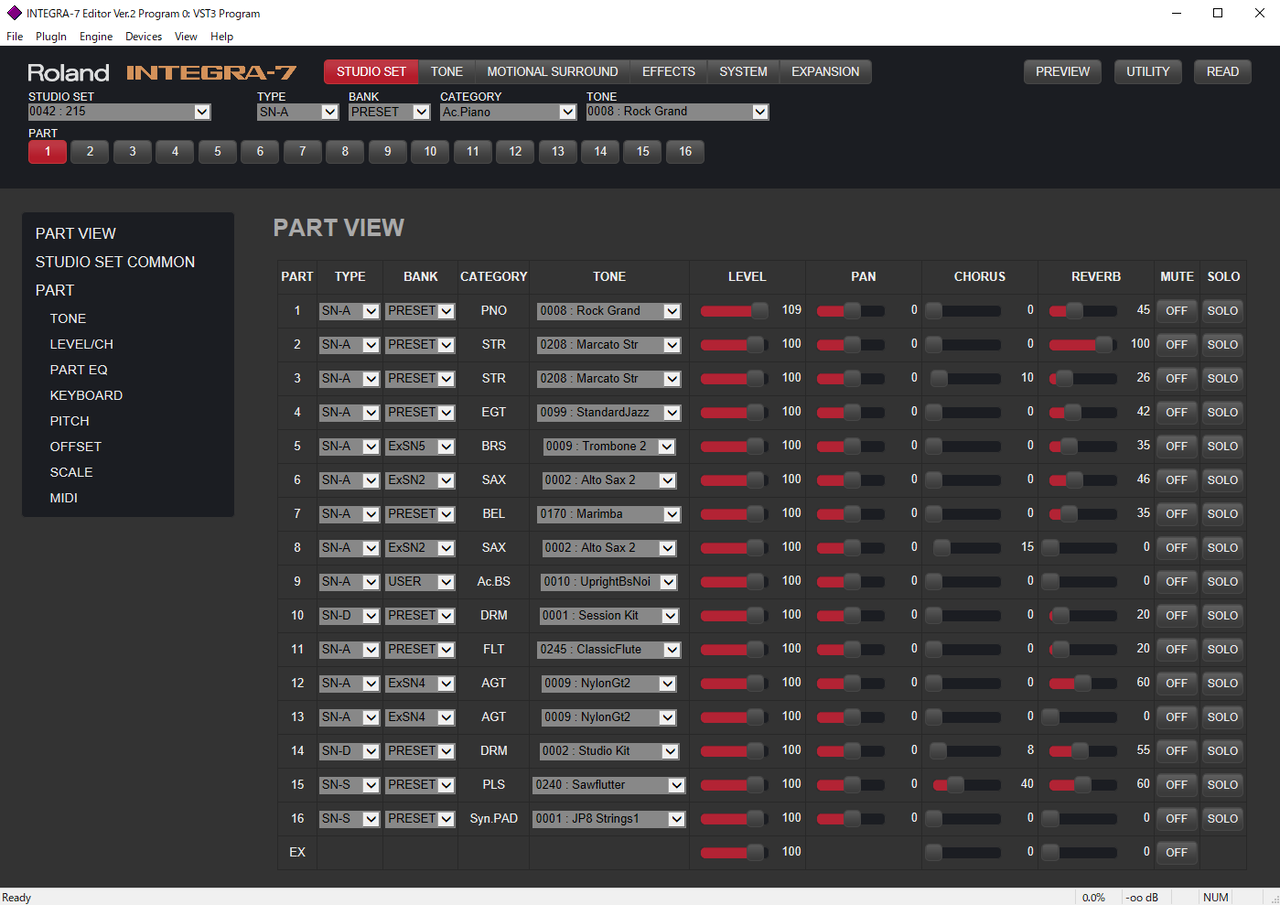Open KEYBOARD in the sidebar
This screenshot has width=1280, height=905.
pos(86,396)
